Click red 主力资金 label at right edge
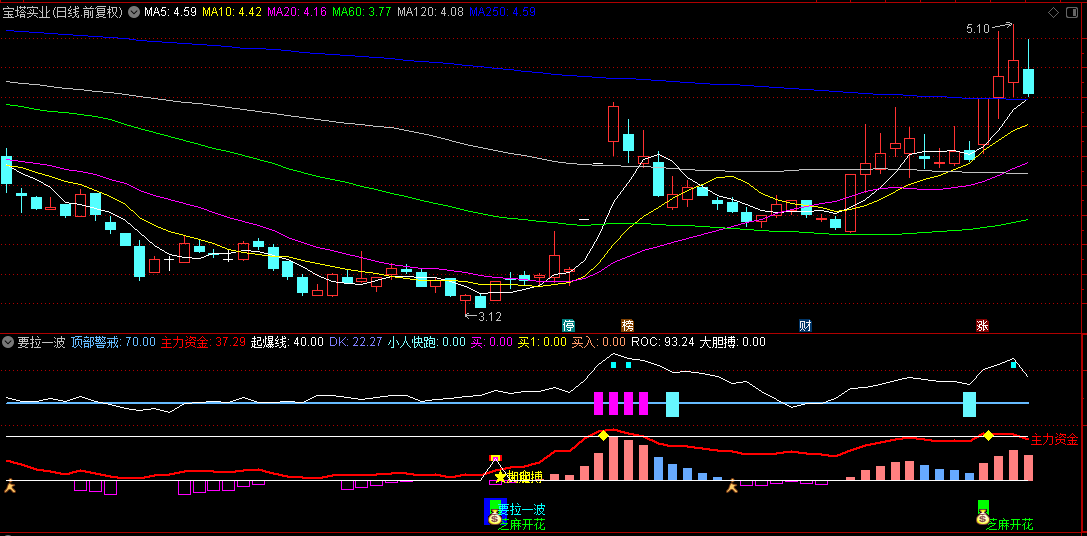 click(1054, 439)
